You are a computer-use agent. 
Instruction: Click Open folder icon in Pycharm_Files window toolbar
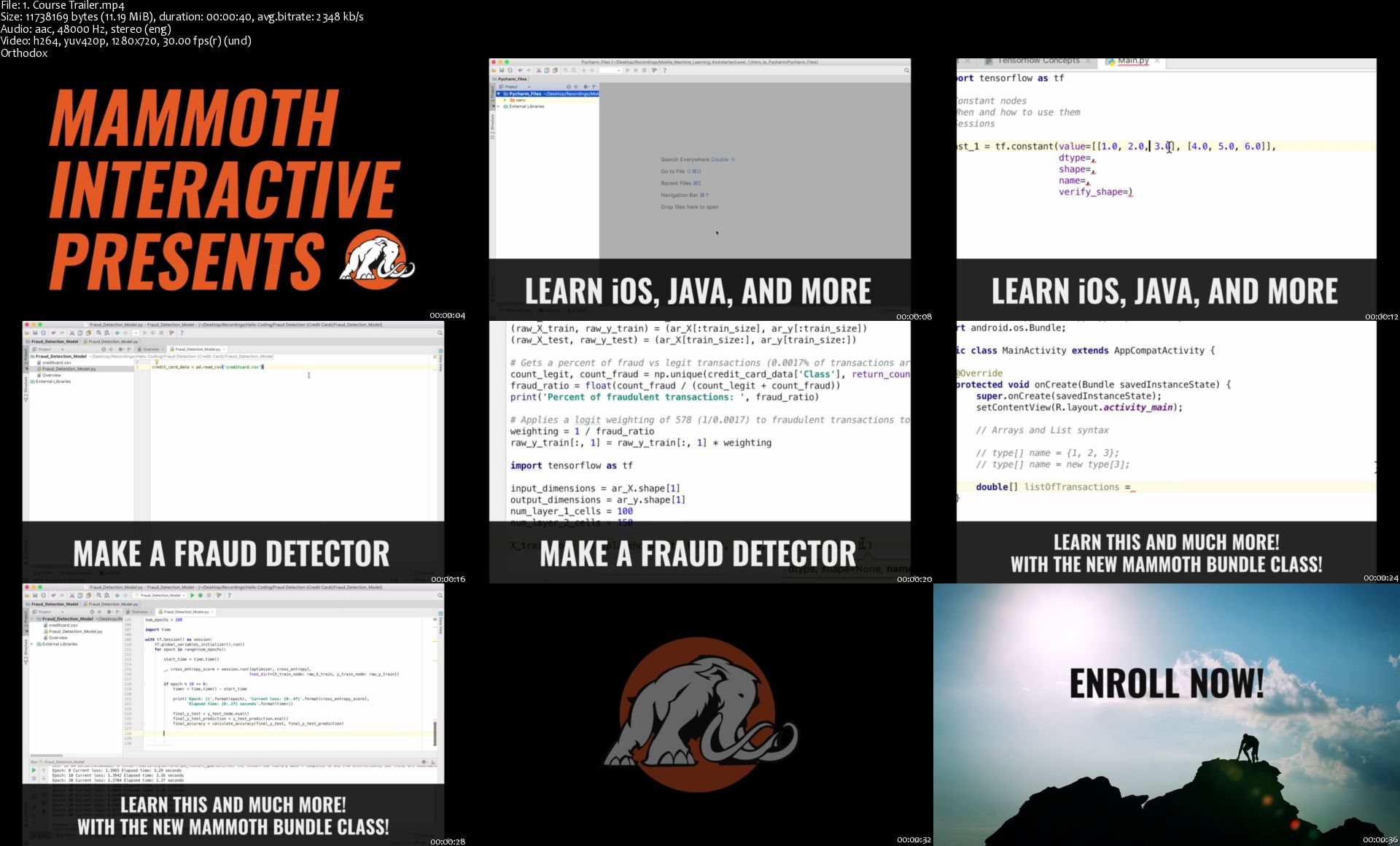[x=494, y=71]
